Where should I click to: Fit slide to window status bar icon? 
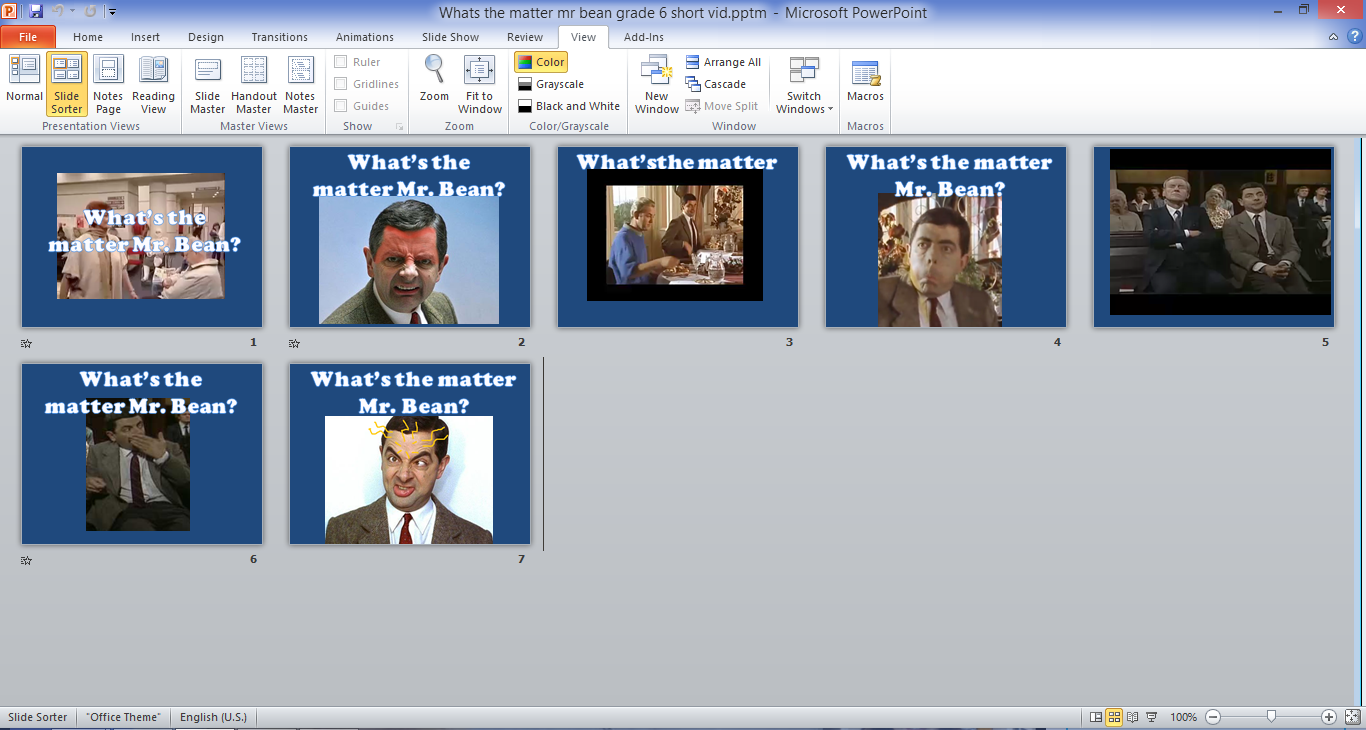coord(1352,717)
